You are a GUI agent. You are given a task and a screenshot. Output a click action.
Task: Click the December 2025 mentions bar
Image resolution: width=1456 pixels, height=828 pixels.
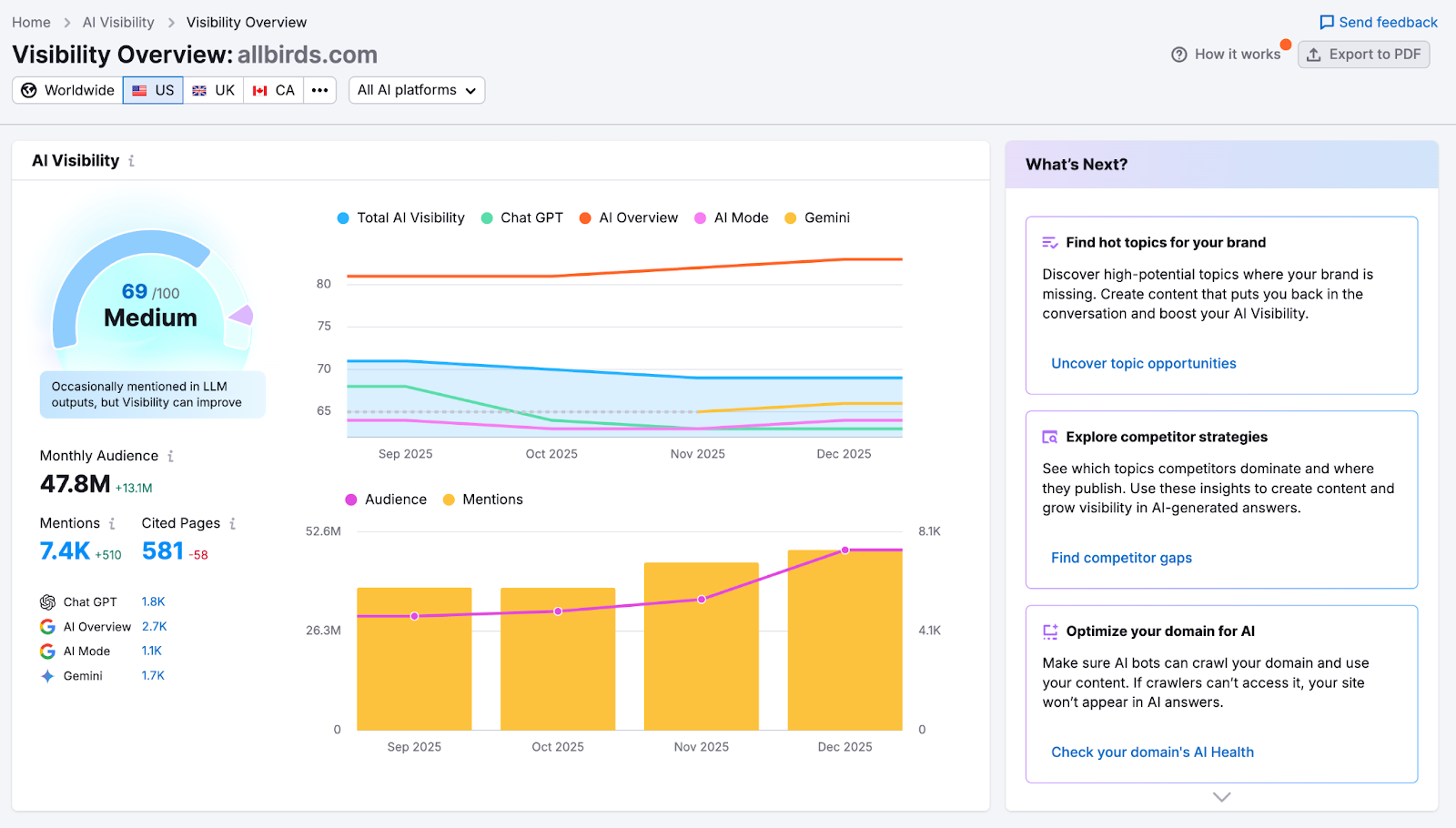(844, 637)
